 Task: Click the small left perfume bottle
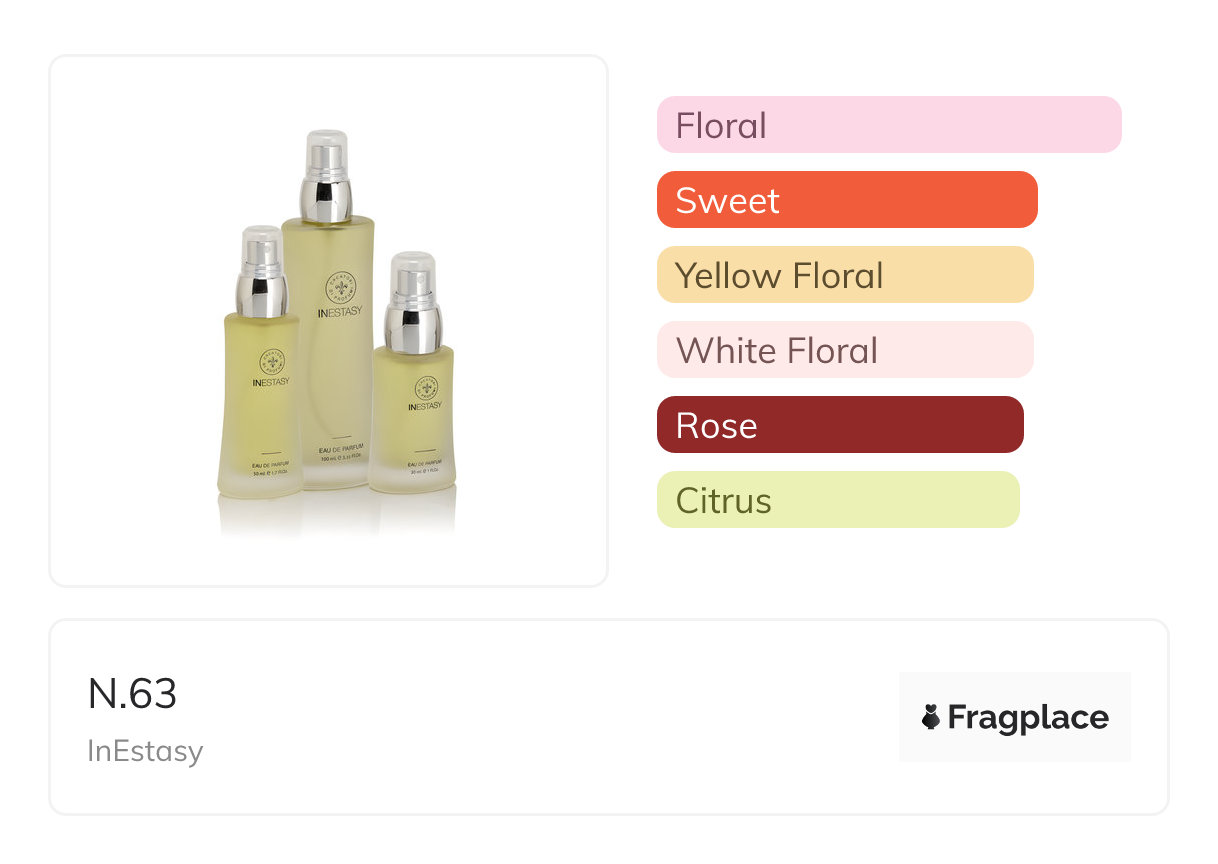pyautogui.click(x=260, y=420)
